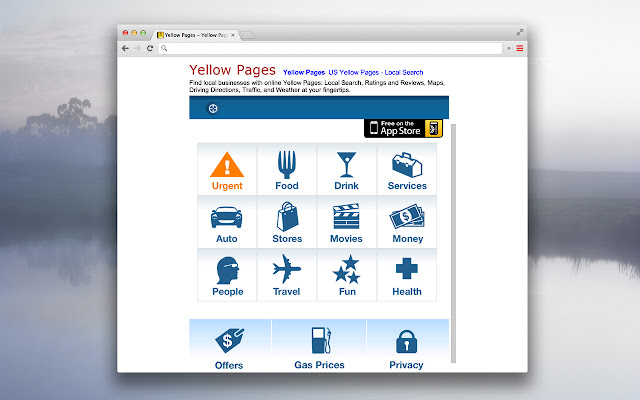Click the browser forward arrow
The image size is (640, 400).
point(138,48)
